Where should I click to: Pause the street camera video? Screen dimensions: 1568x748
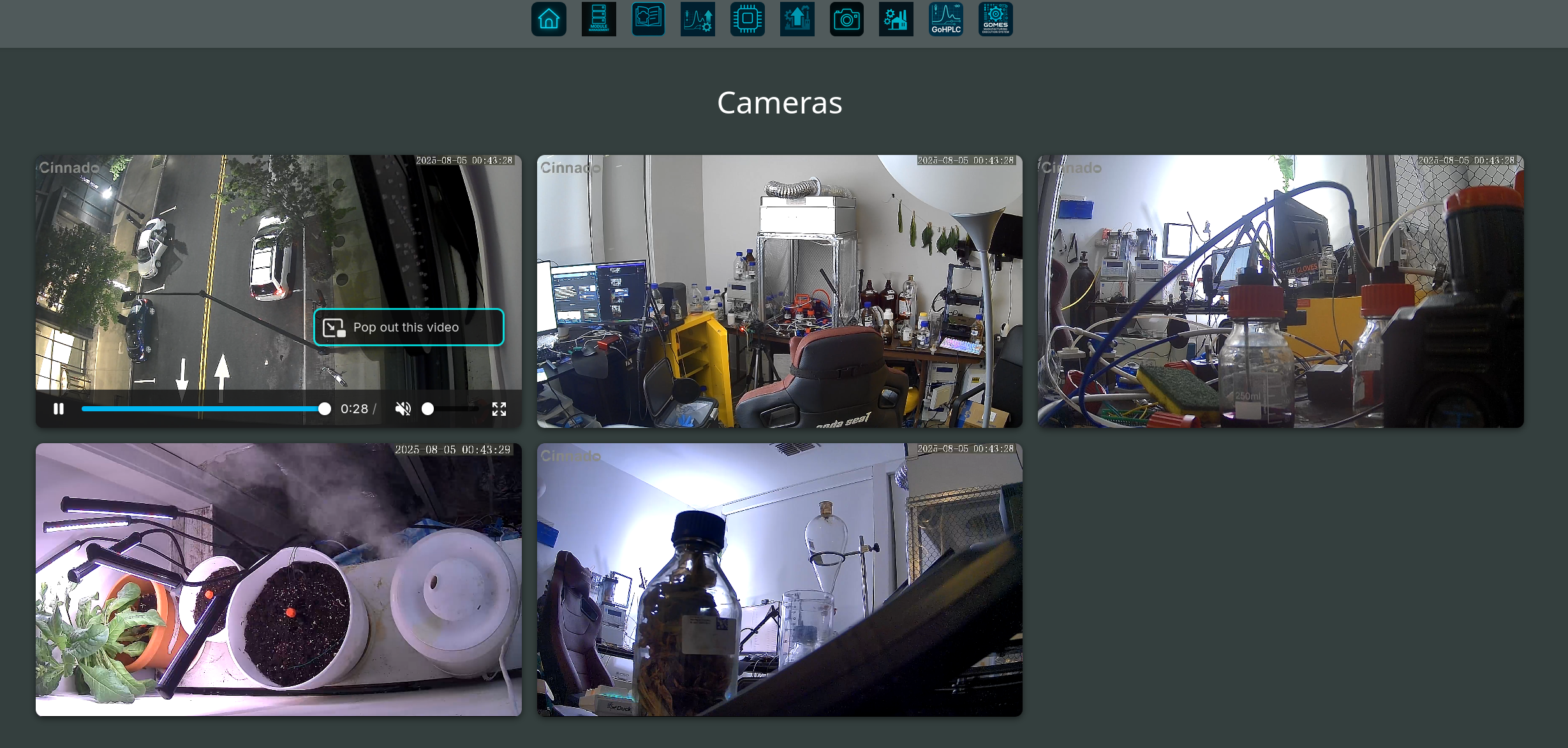tap(59, 409)
